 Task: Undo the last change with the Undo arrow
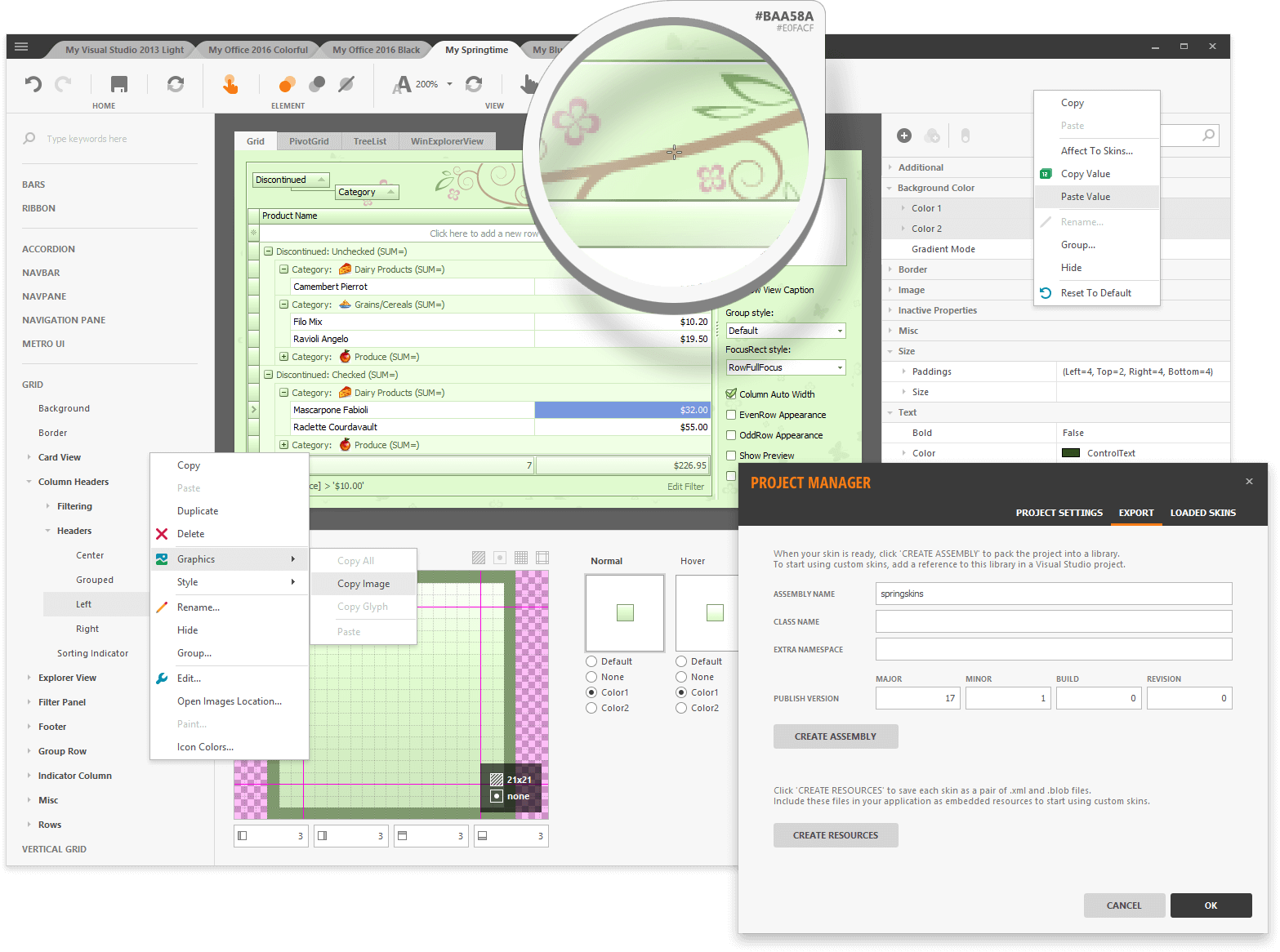click(x=33, y=83)
